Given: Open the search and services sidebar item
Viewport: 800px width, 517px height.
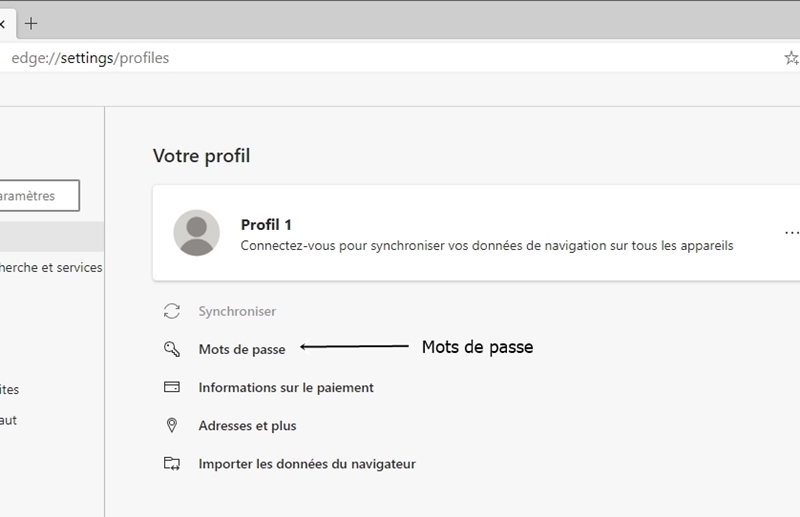Looking at the screenshot, I should click(51, 267).
